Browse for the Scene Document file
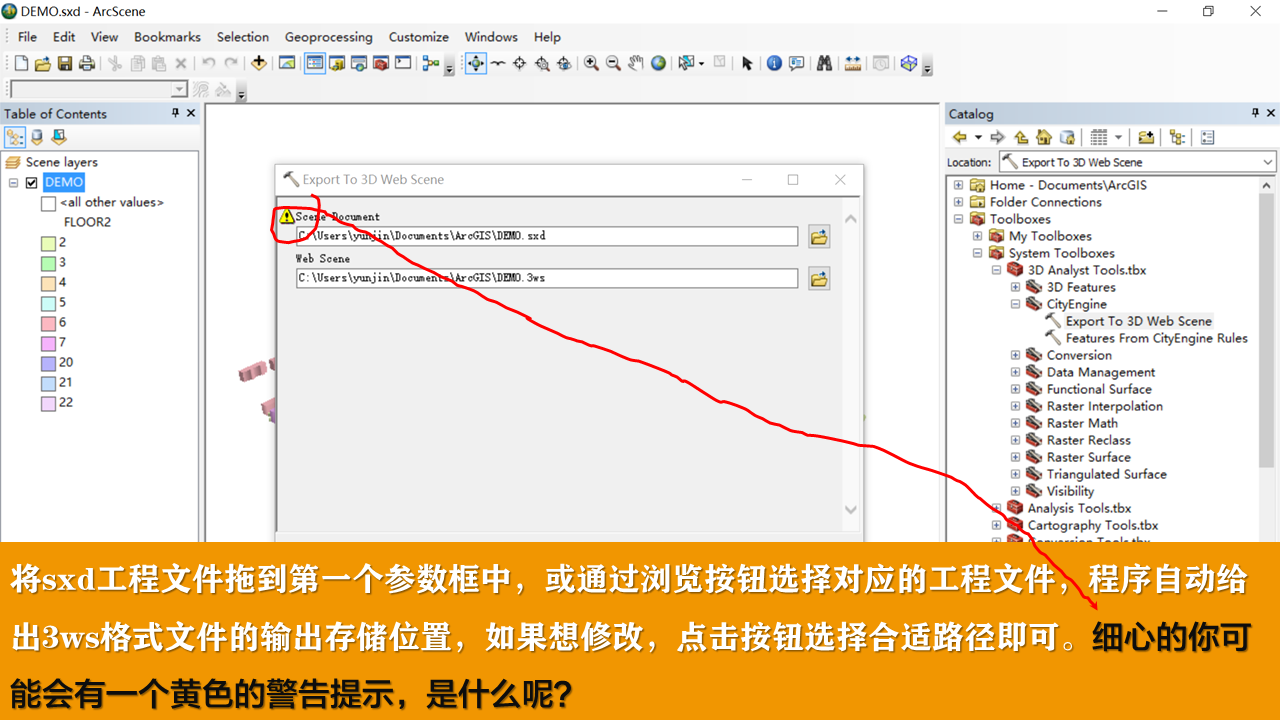Image resolution: width=1280 pixels, height=720 pixels. click(x=819, y=237)
